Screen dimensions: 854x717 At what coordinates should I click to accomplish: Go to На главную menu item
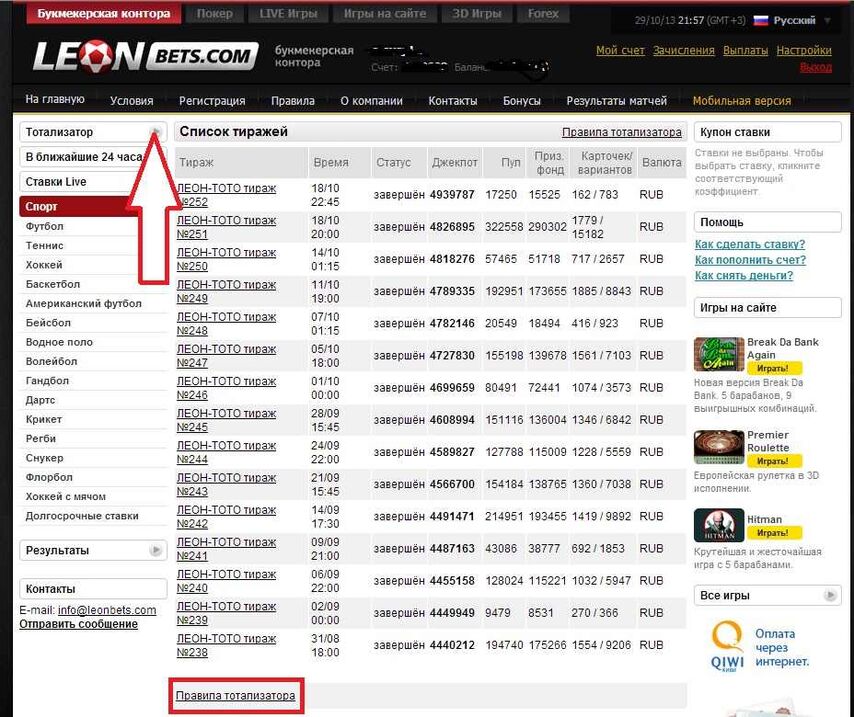coord(55,99)
